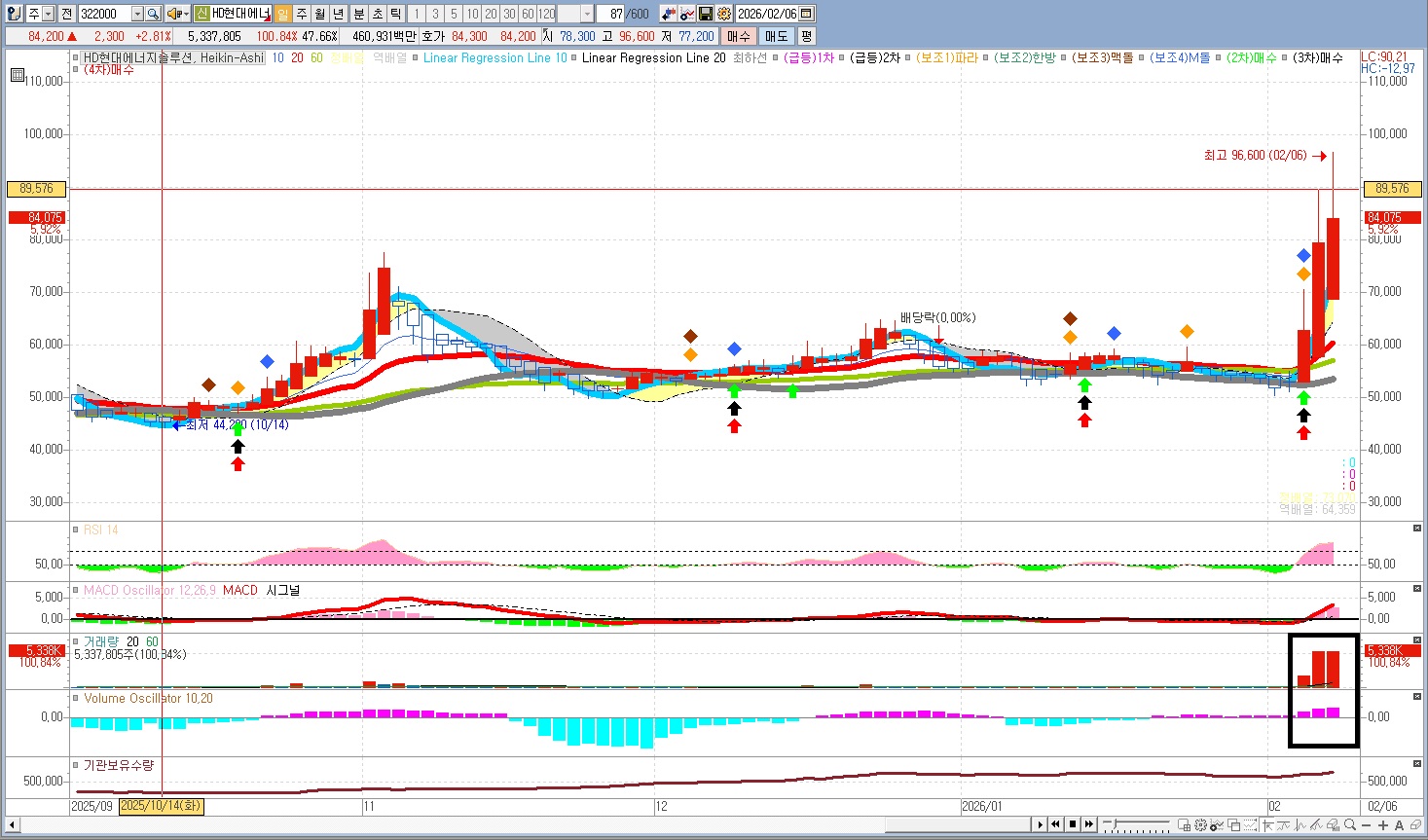Collapse the MACD panel with its right-edge button
The width and height of the screenshot is (1428, 840).
(1417, 587)
